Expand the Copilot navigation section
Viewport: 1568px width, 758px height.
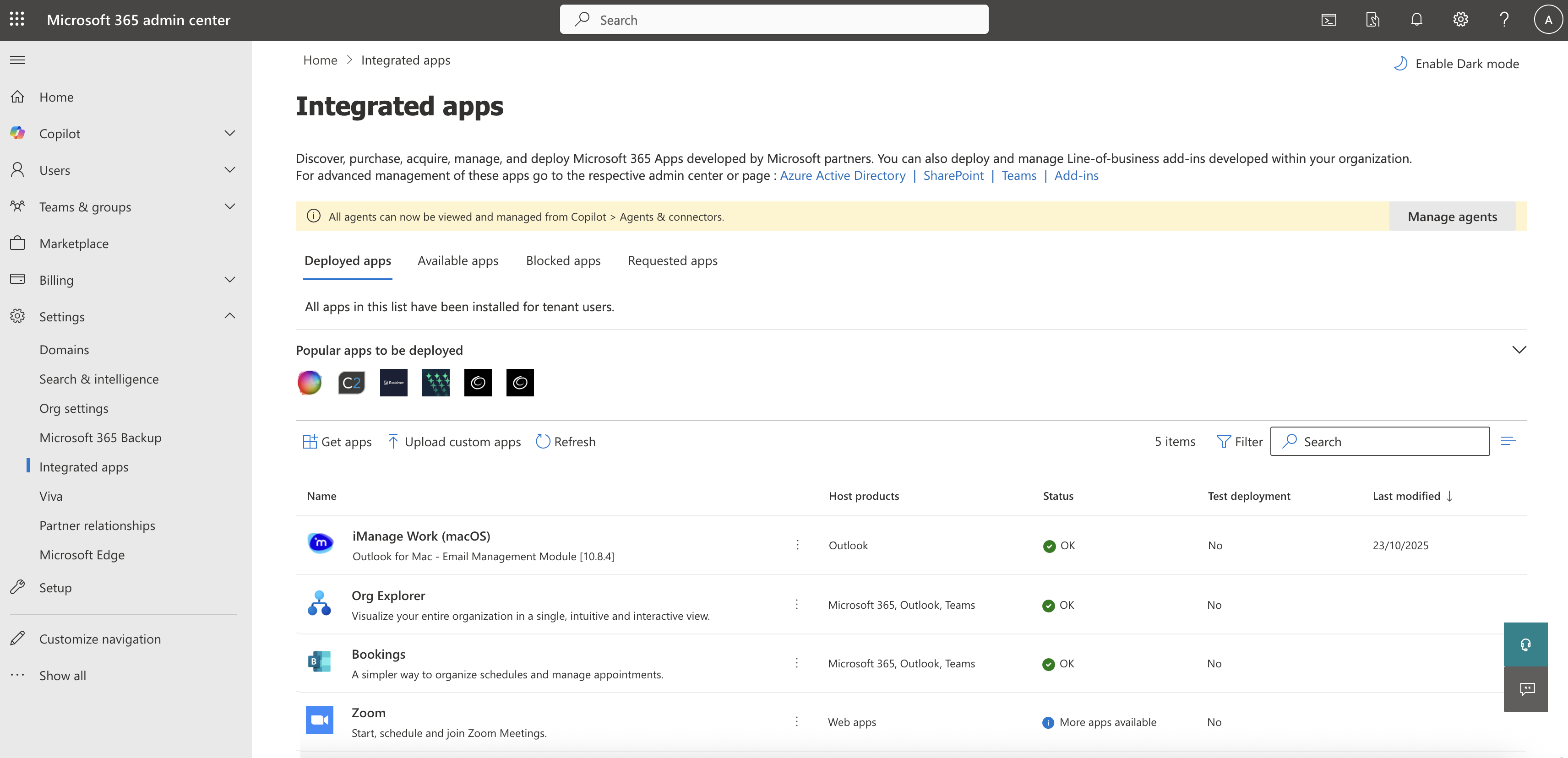(229, 133)
